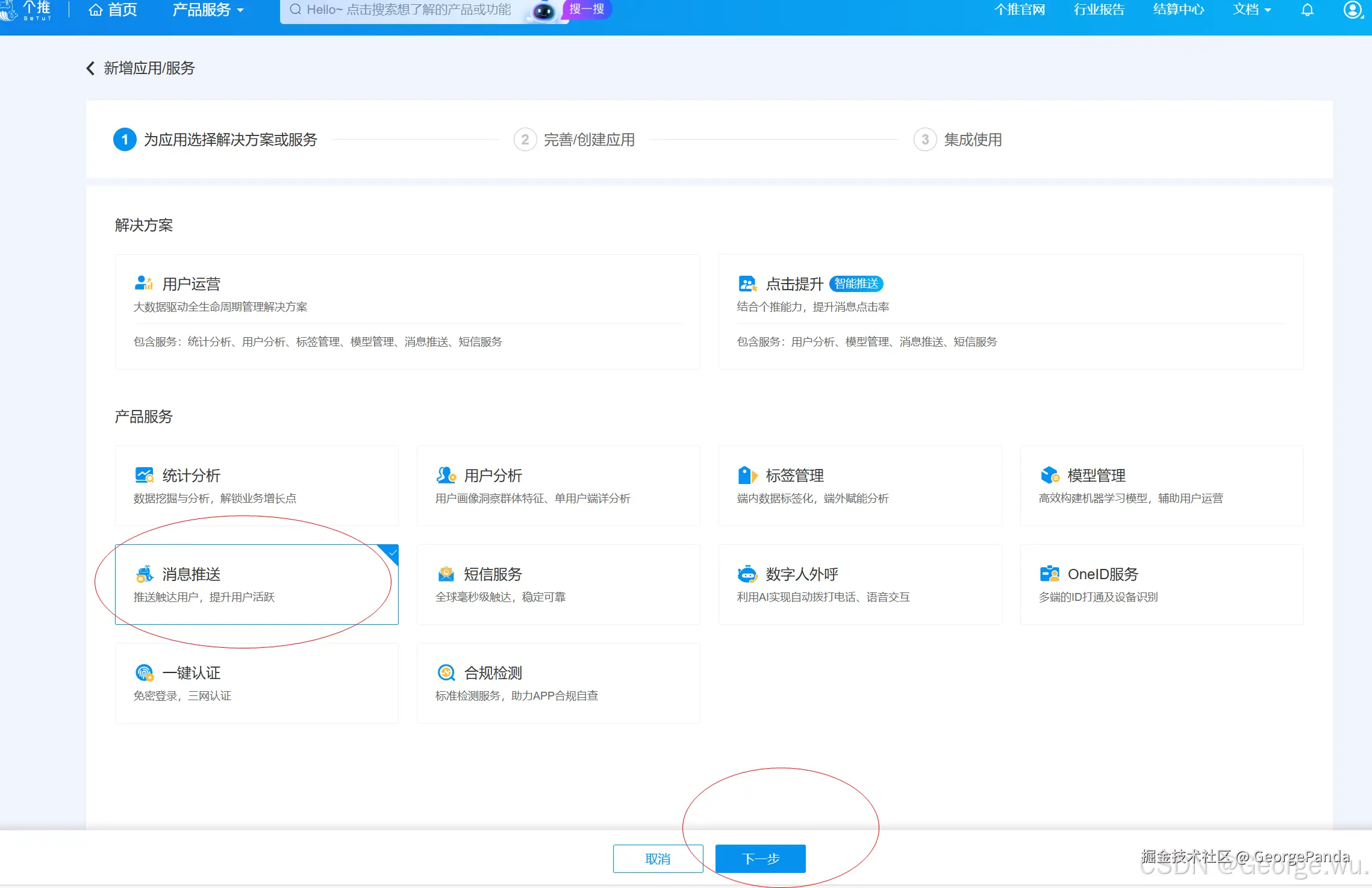1372x888 pixels.
Task: Select the 短信服务 service card
Action: pos(557,584)
